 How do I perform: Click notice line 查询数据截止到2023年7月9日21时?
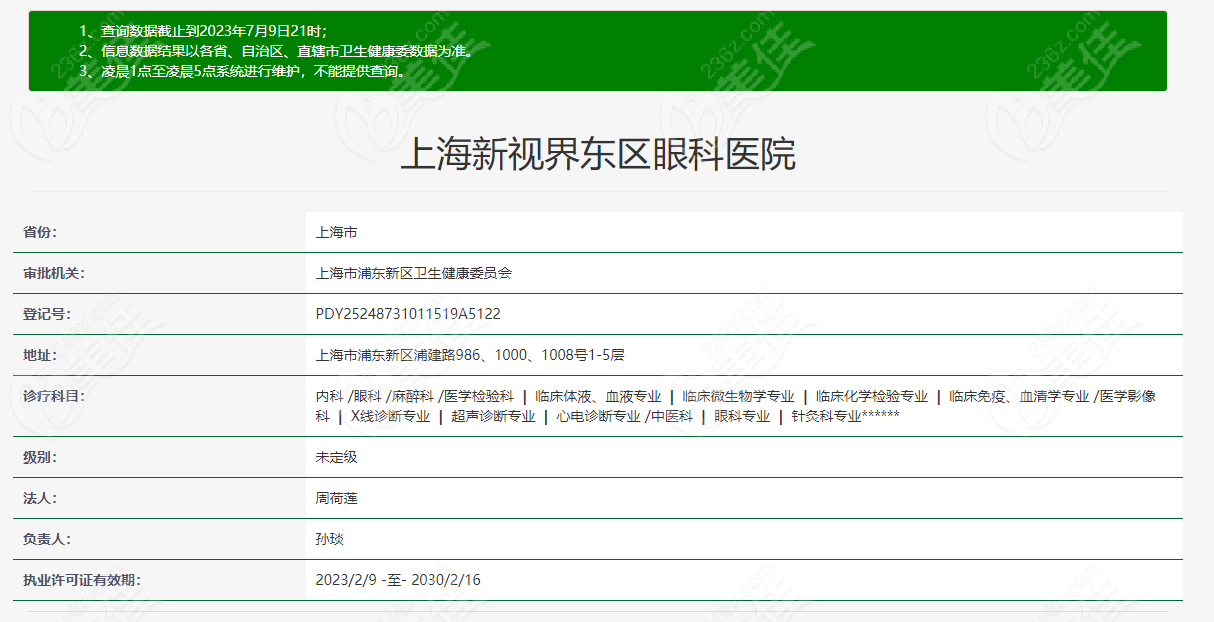pos(203,31)
